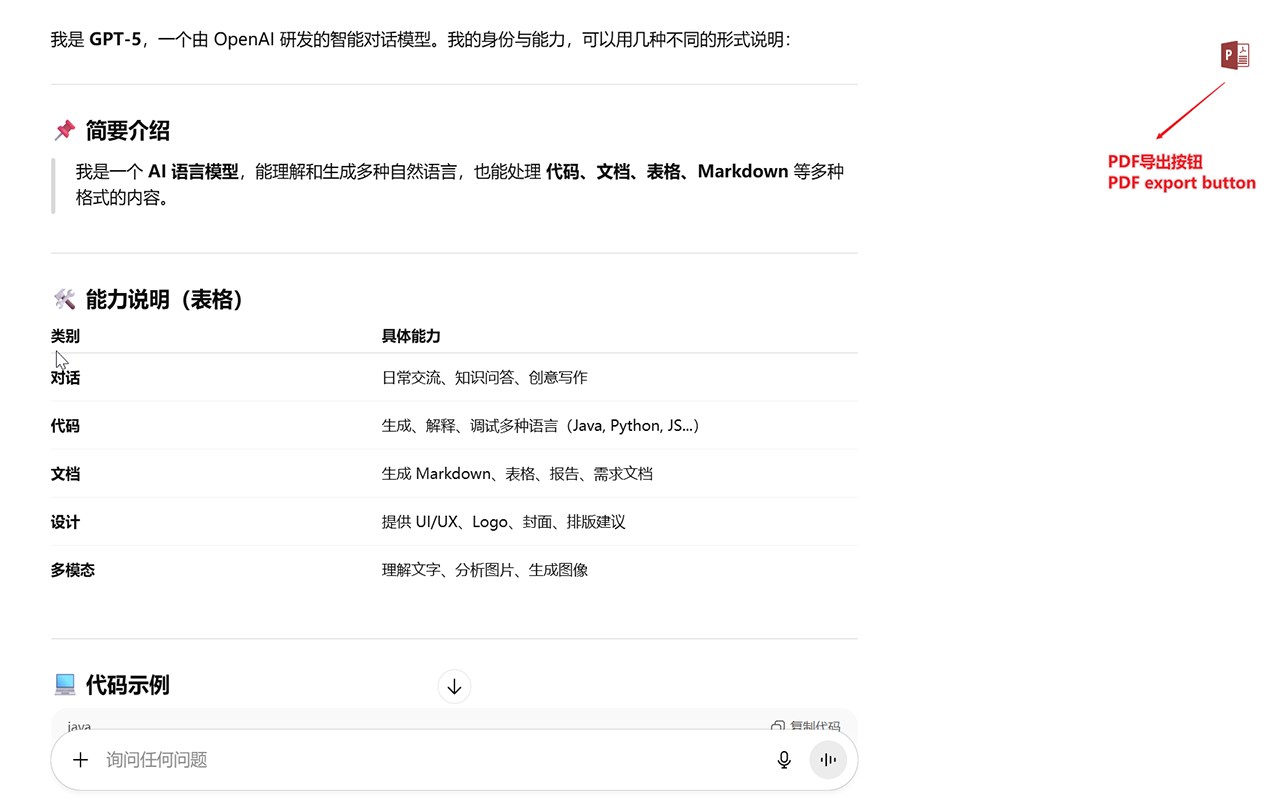Click the 代码 table cell

65,426
